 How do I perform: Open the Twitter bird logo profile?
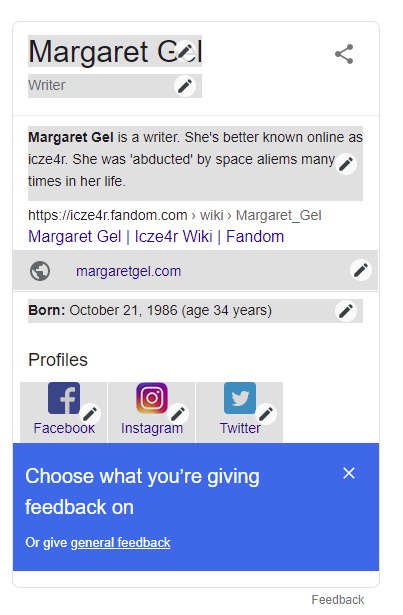click(240, 398)
